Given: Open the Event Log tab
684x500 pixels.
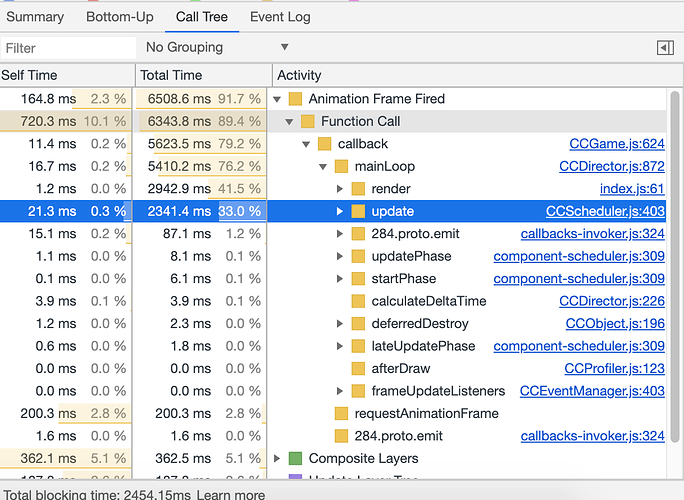Looking at the screenshot, I should [280, 17].
